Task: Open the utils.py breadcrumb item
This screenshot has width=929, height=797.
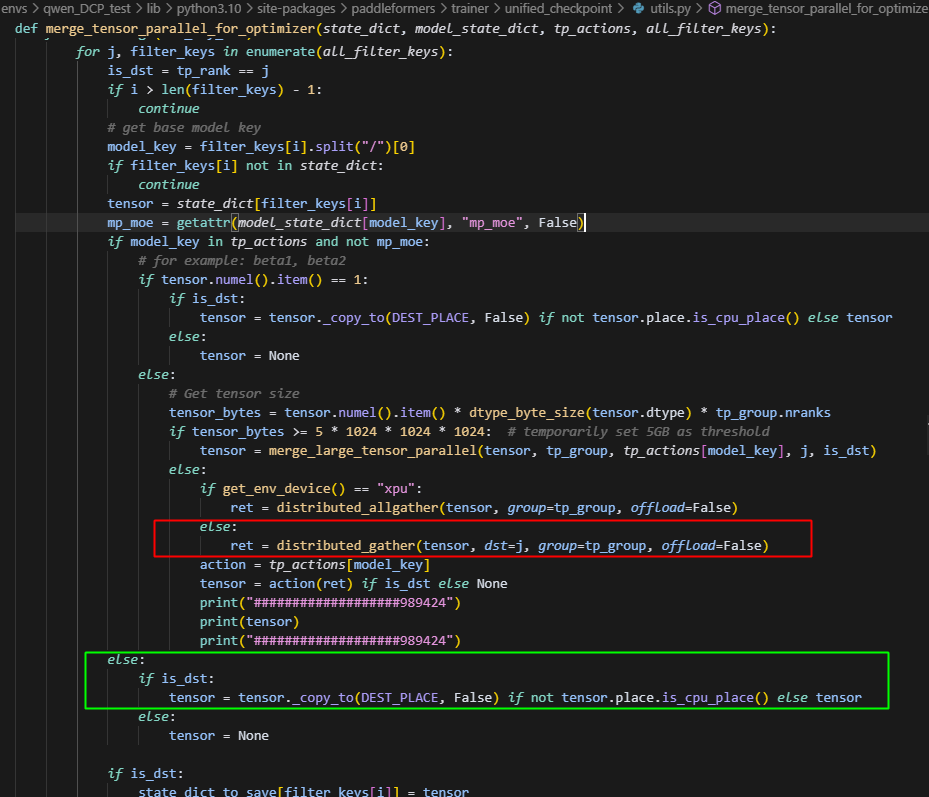Action: 670,8
